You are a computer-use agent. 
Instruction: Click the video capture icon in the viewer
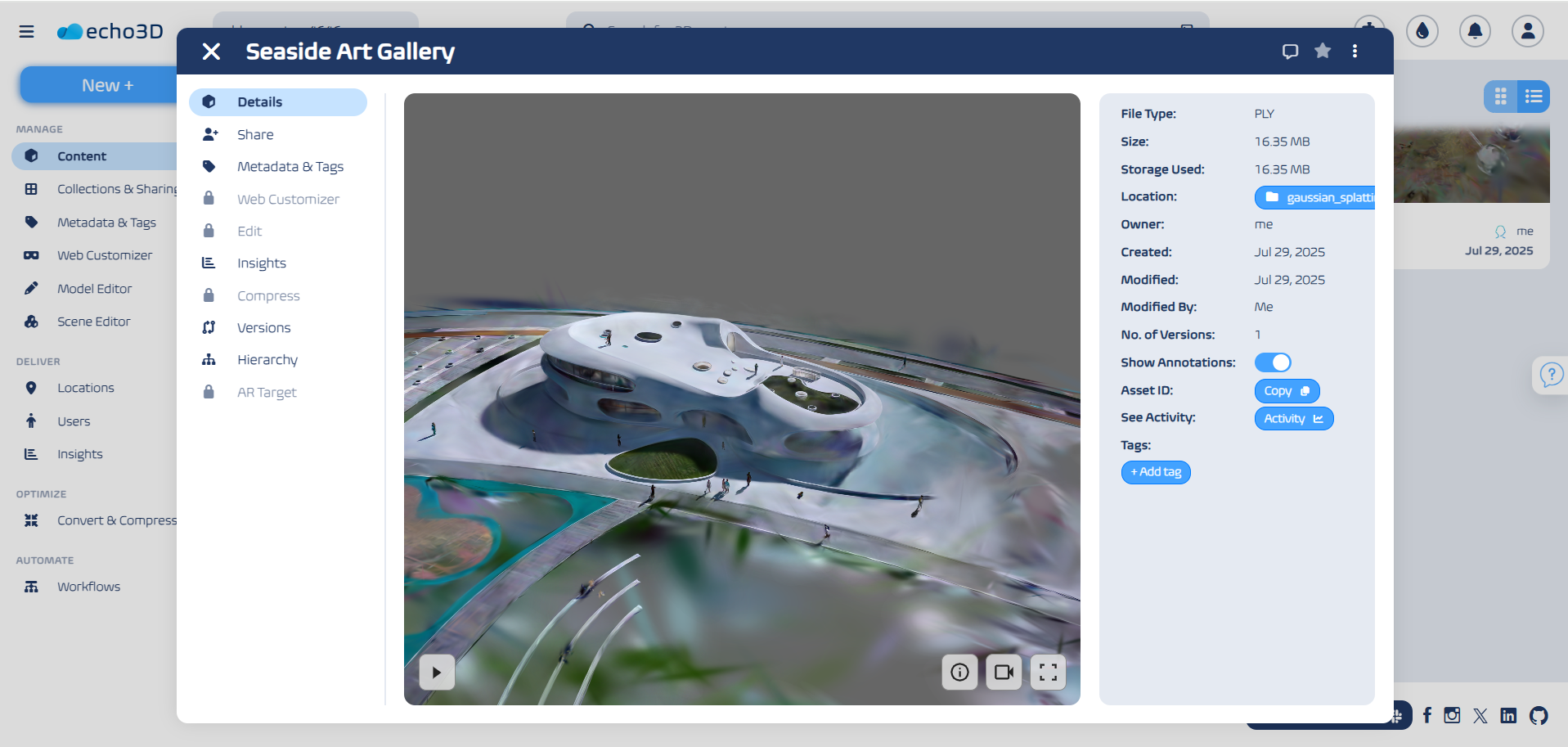[x=1004, y=672]
